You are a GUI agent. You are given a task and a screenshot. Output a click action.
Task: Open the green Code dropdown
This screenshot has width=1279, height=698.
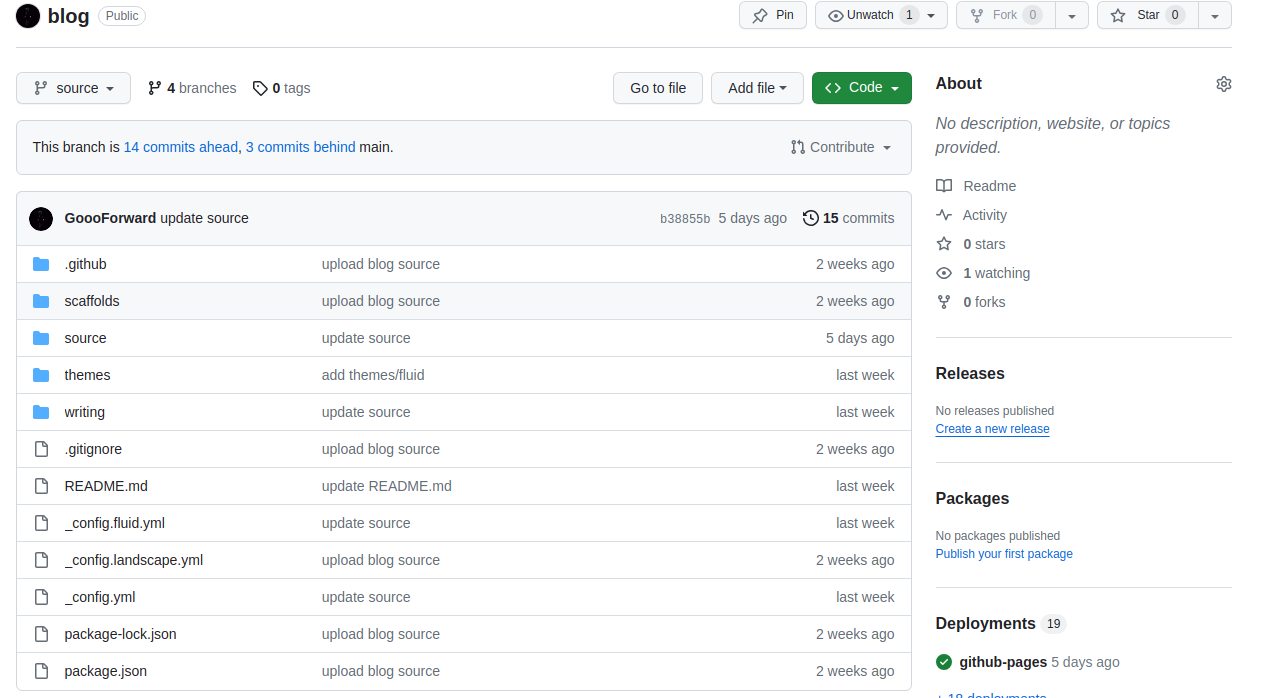pyautogui.click(x=862, y=88)
